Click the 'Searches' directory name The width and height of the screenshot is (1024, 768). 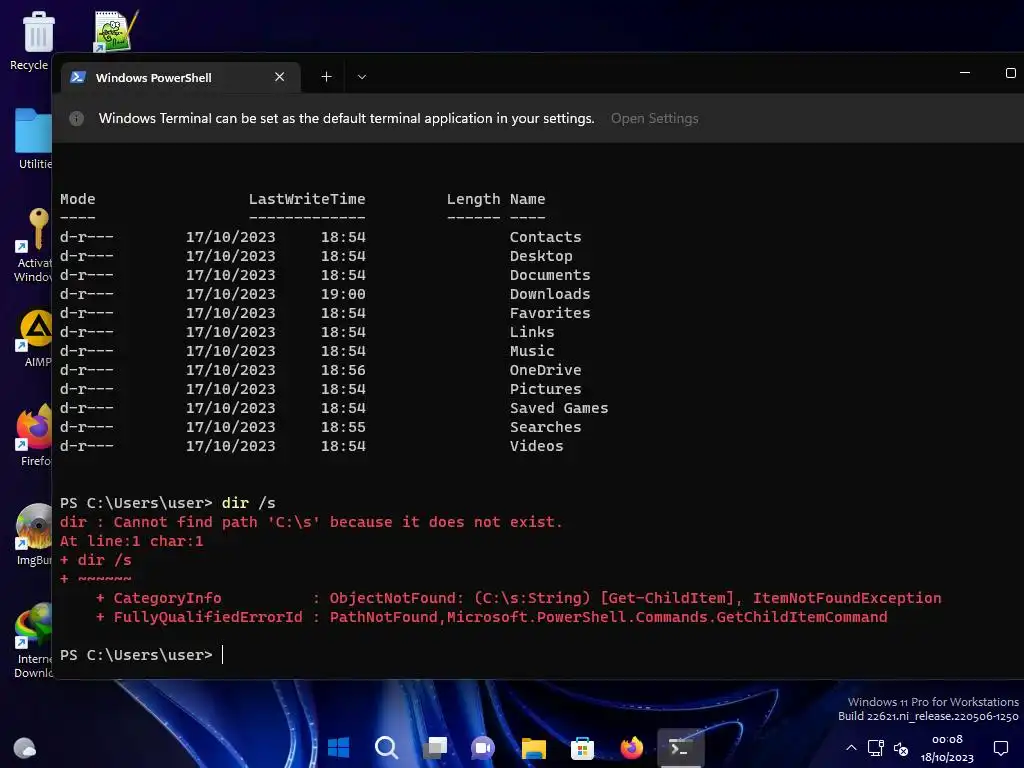[545, 426]
